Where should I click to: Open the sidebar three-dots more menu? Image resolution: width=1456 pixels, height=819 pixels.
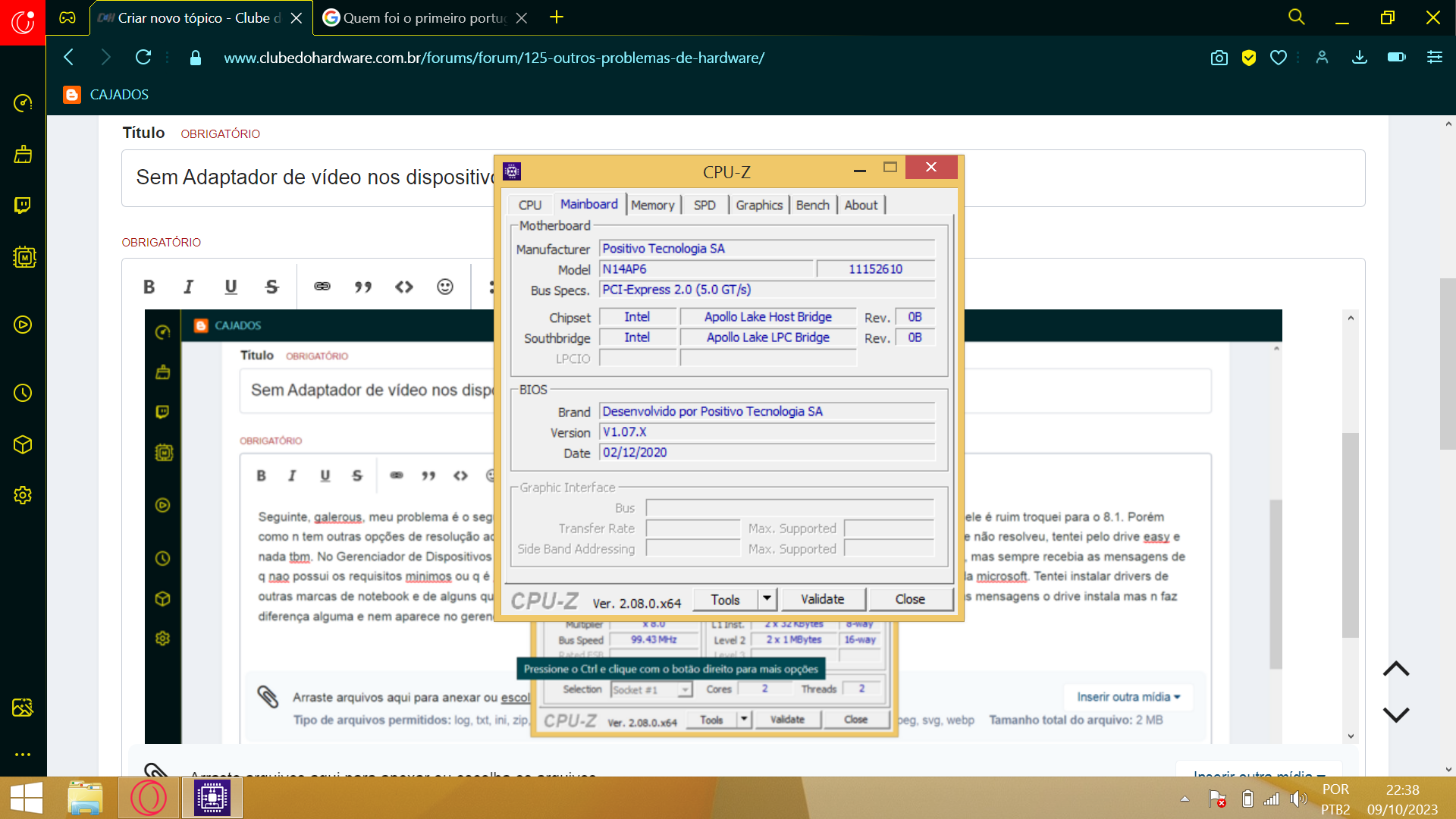pos(23,755)
